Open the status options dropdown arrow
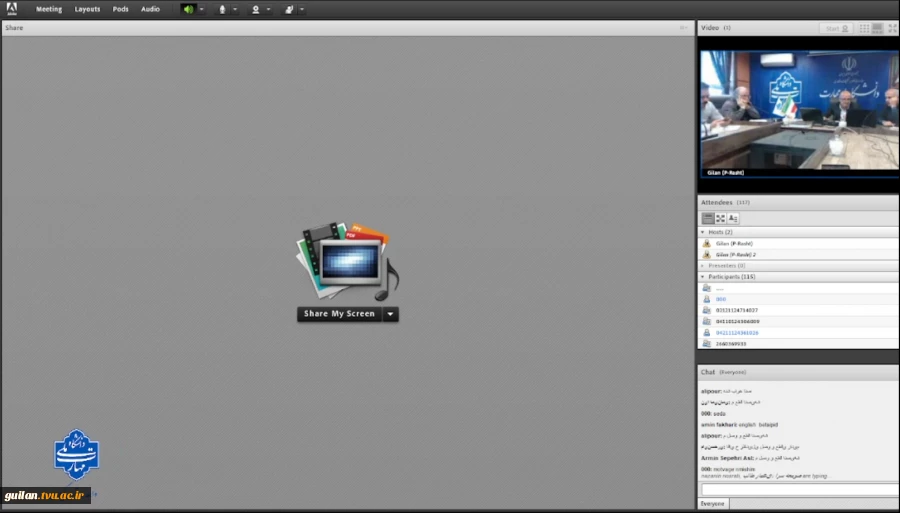The height and width of the screenshot is (513, 900). 302,9
